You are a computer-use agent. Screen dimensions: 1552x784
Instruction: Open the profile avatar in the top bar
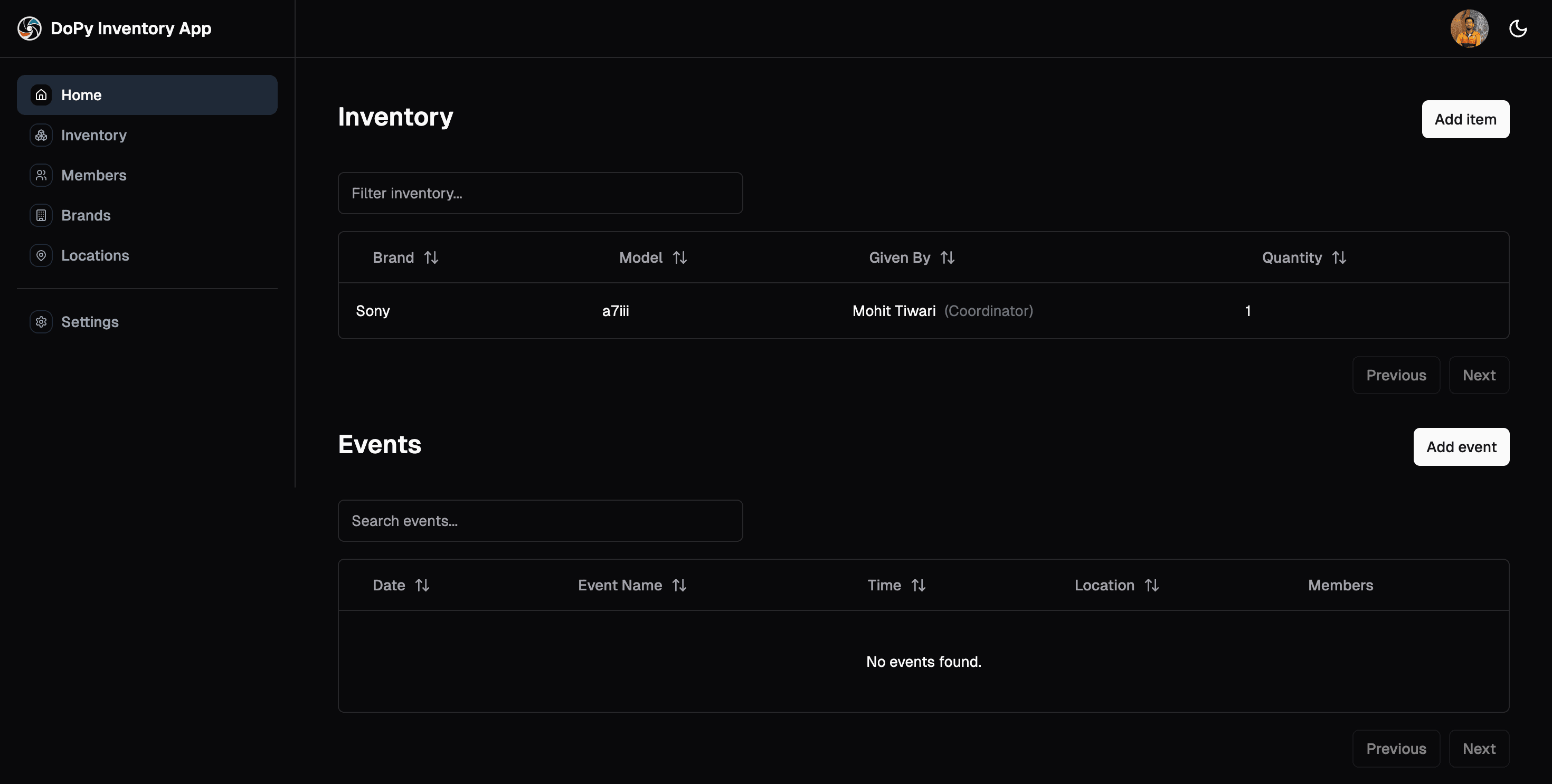point(1469,28)
